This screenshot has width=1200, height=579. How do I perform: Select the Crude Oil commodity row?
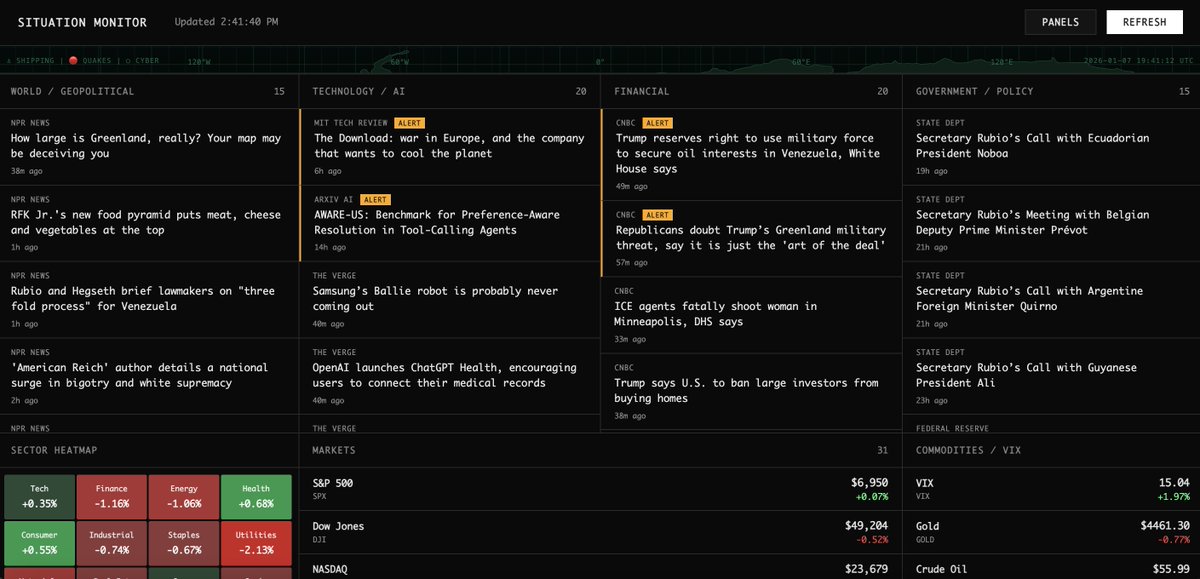click(1052, 567)
